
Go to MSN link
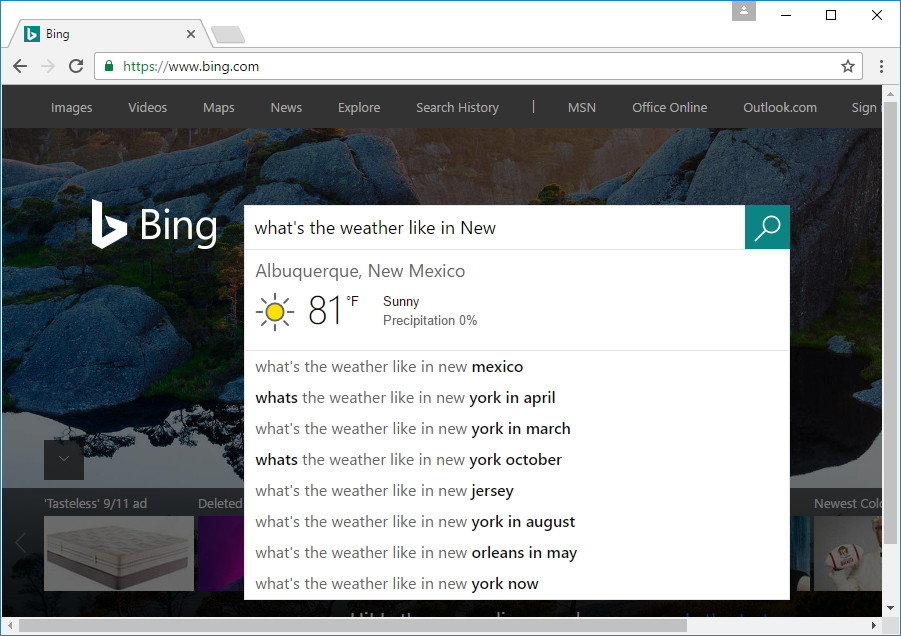[x=582, y=107]
